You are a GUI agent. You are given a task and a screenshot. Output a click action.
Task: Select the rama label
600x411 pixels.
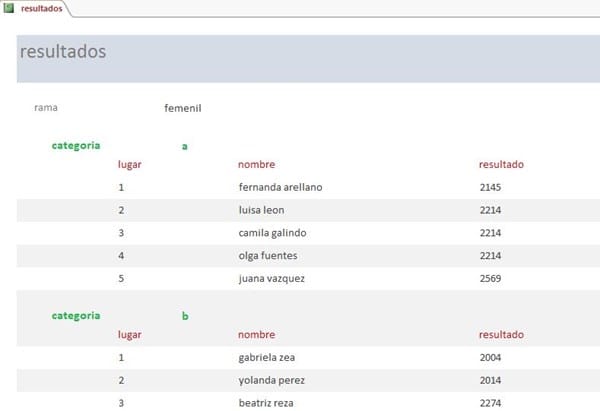click(x=46, y=108)
